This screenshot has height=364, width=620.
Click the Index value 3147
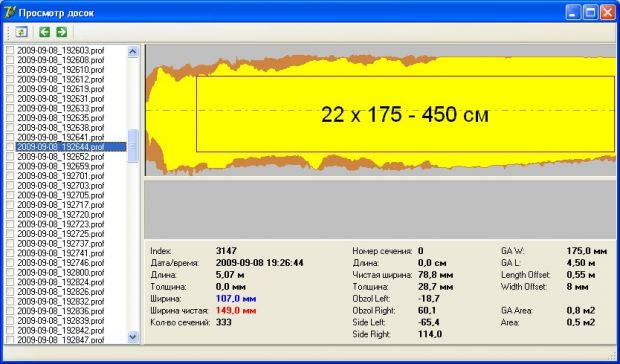226,251
